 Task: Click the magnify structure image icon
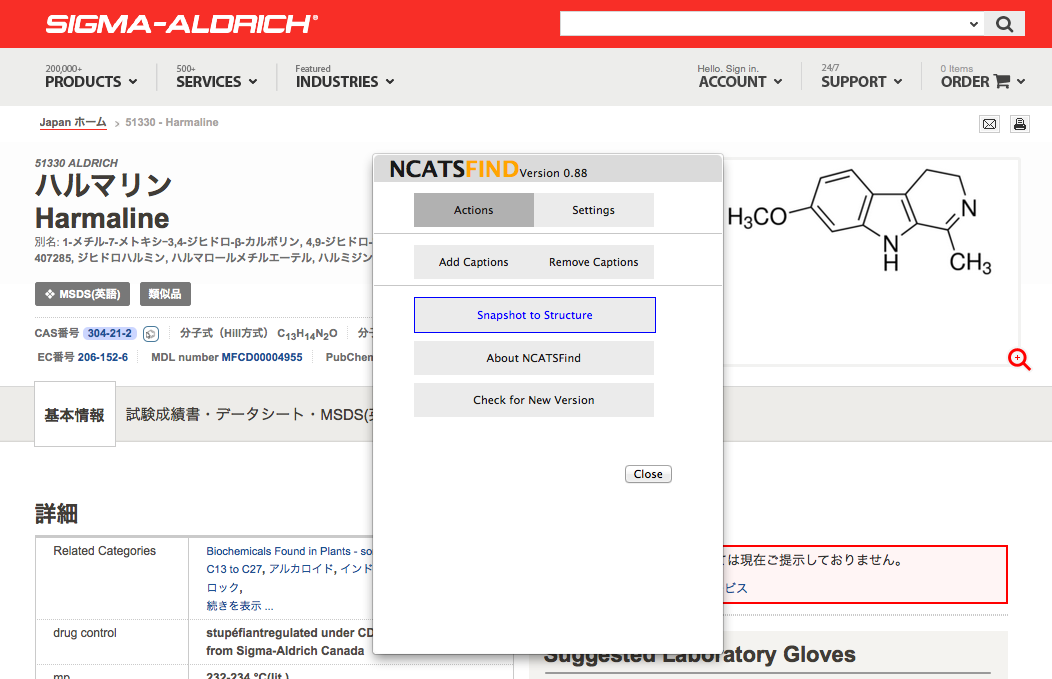[x=1018, y=360]
